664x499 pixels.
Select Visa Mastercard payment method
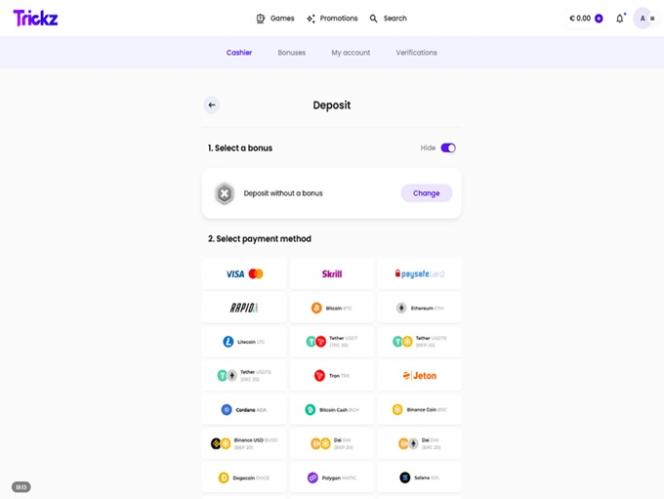(x=244, y=274)
